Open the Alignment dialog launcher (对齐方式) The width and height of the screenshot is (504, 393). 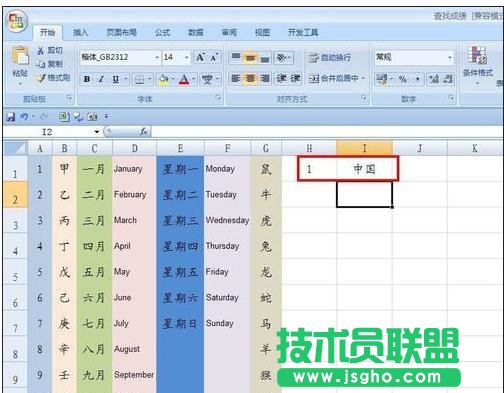(364, 98)
